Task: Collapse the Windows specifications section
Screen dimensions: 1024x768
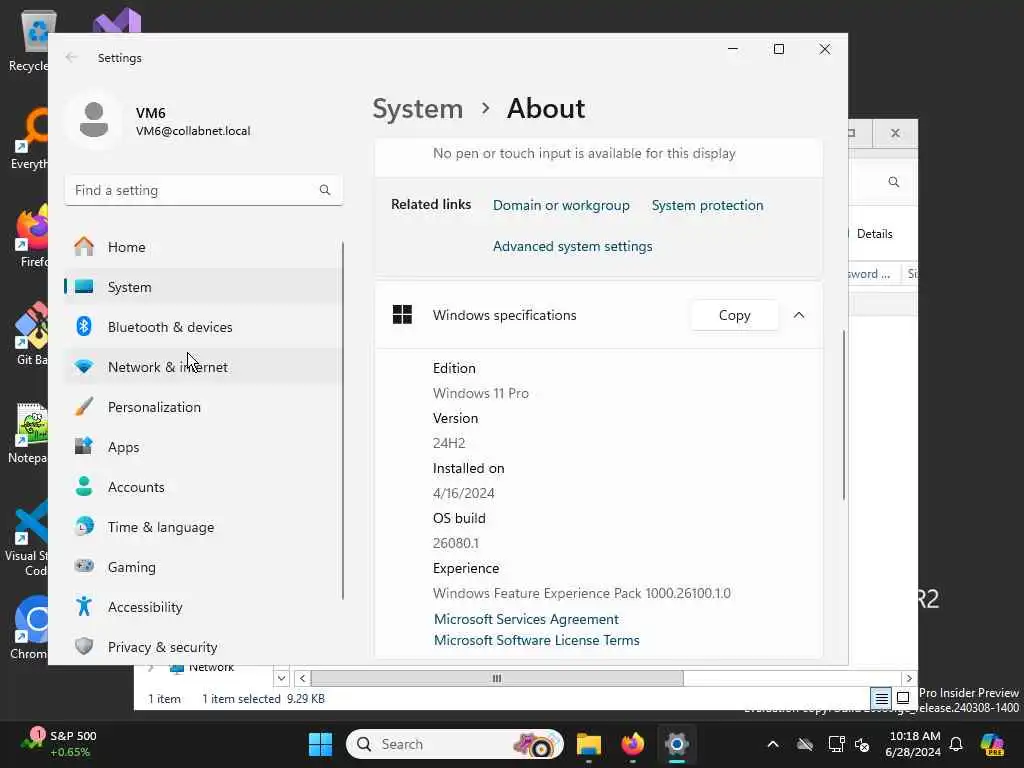Action: click(x=799, y=315)
